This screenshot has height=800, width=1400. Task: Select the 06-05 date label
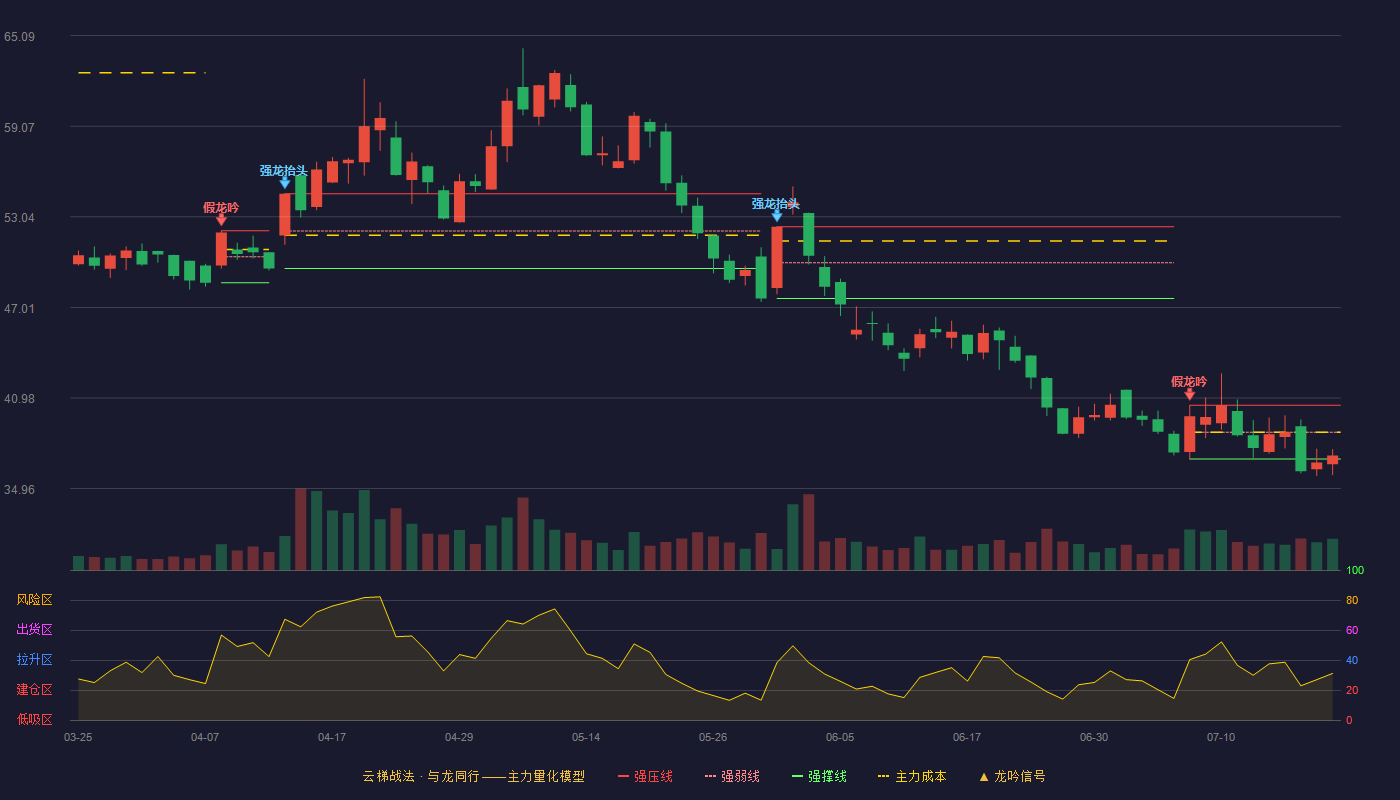coord(840,737)
